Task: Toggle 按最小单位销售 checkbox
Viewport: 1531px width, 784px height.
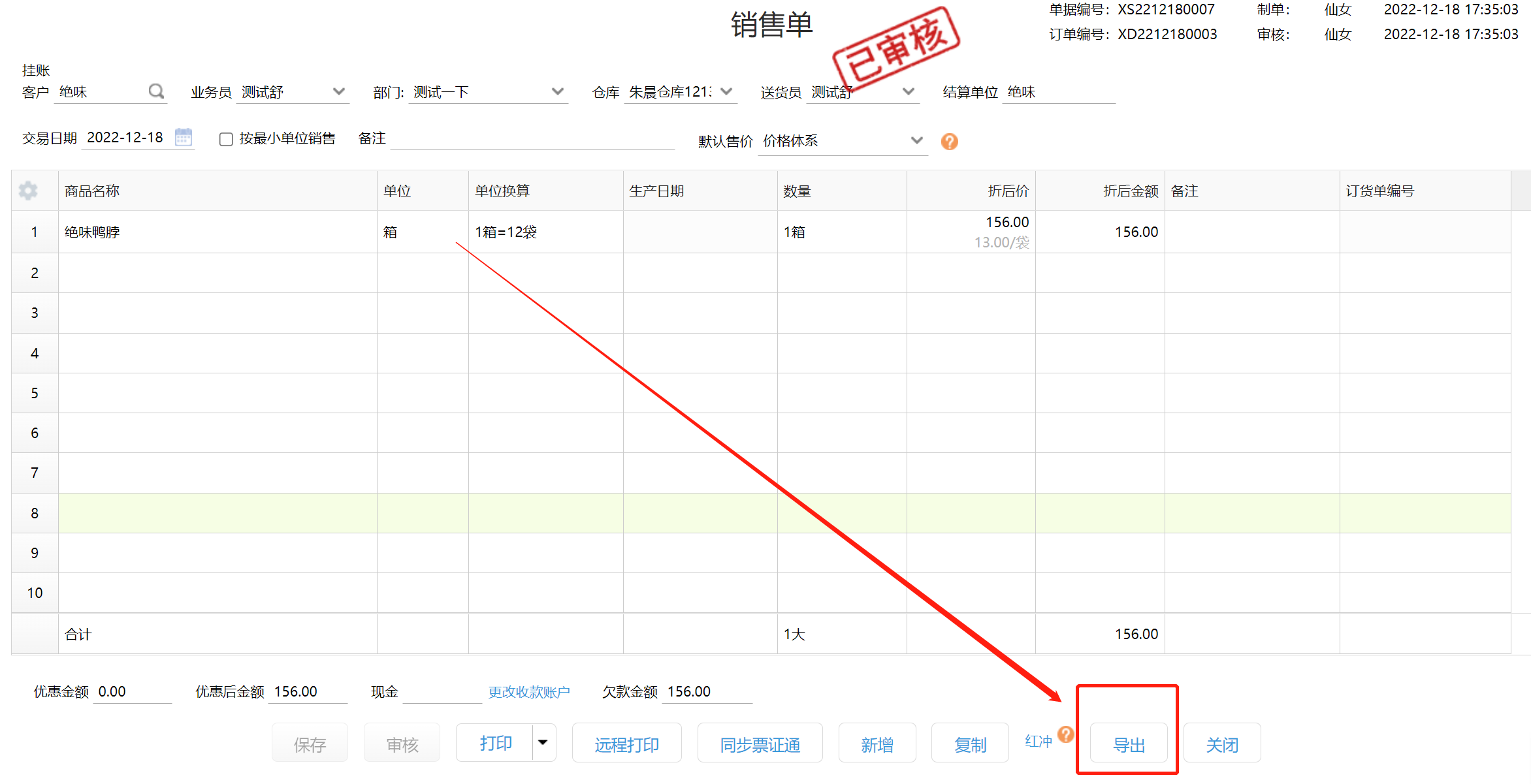Action: tap(226, 139)
